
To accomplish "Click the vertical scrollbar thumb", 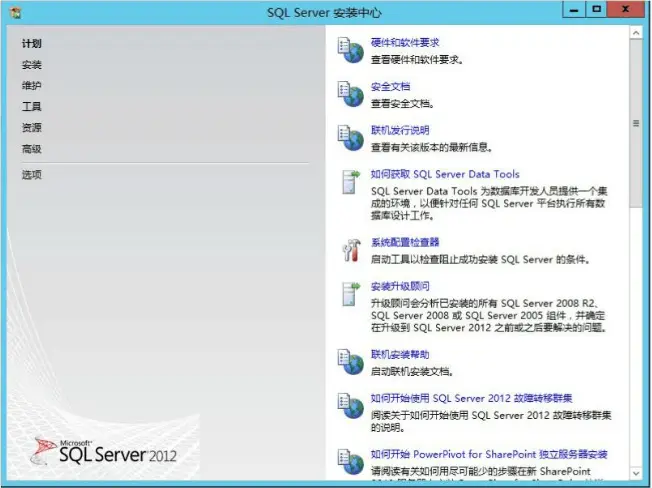I will tap(636, 123).
